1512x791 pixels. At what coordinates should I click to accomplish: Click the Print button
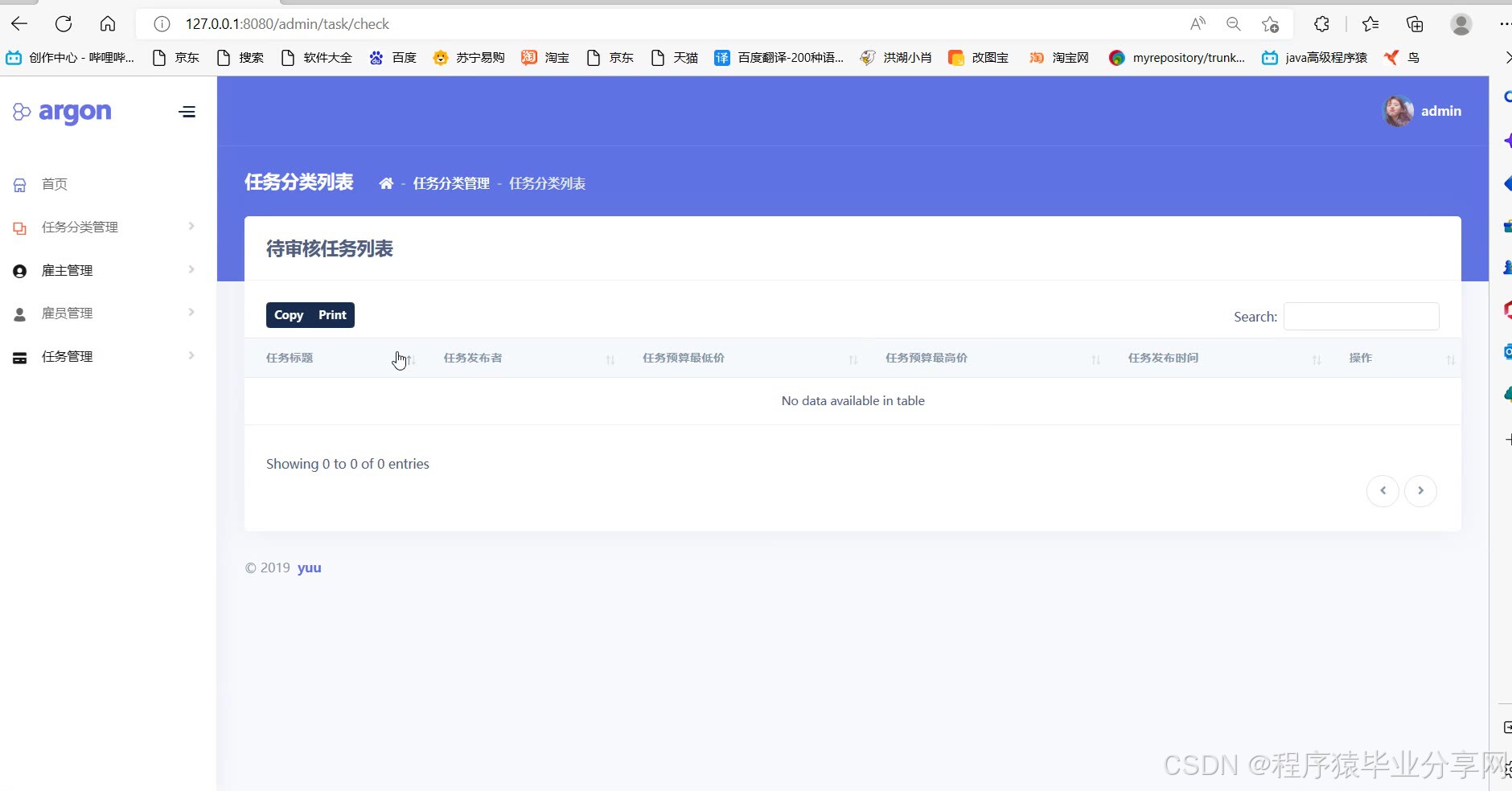tap(332, 315)
